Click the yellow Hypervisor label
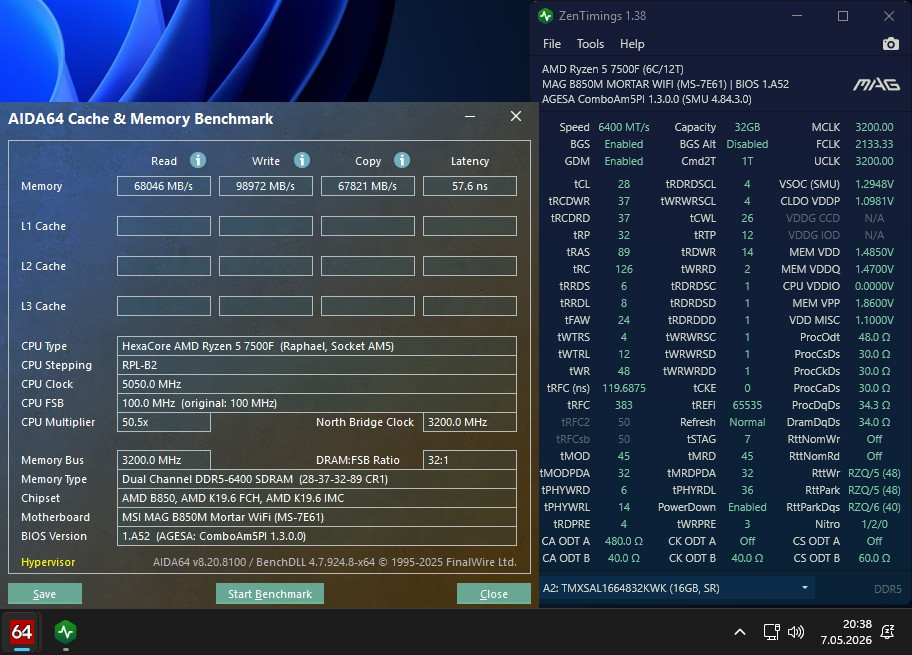Viewport: 912px width, 655px height. pyautogui.click(x=48, y=563)
